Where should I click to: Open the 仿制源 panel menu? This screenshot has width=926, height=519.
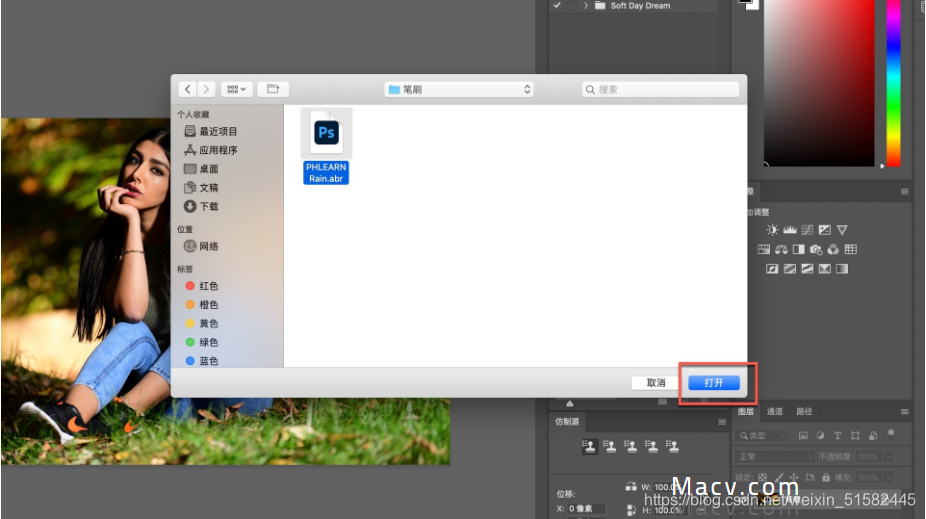pos(722,422)
